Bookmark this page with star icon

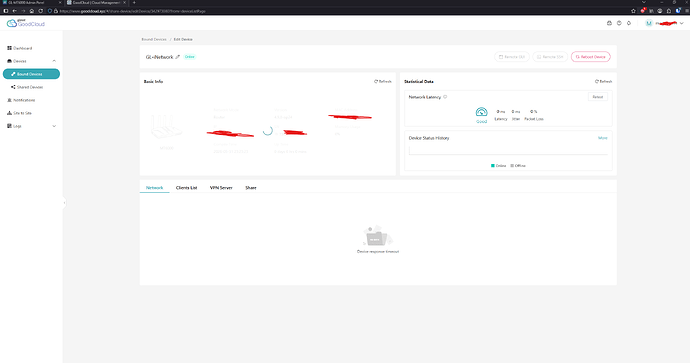[633, 11]
